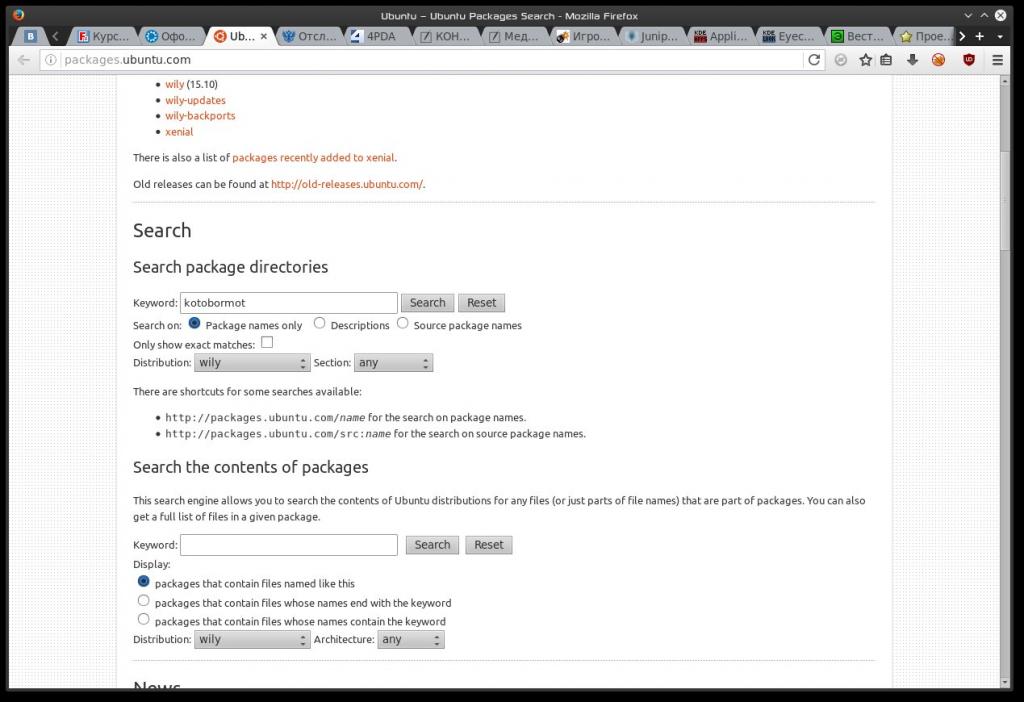Switch to the 'Курс...' tab
The height and width of the screenshot is (702, 1024).
point(104,37)
